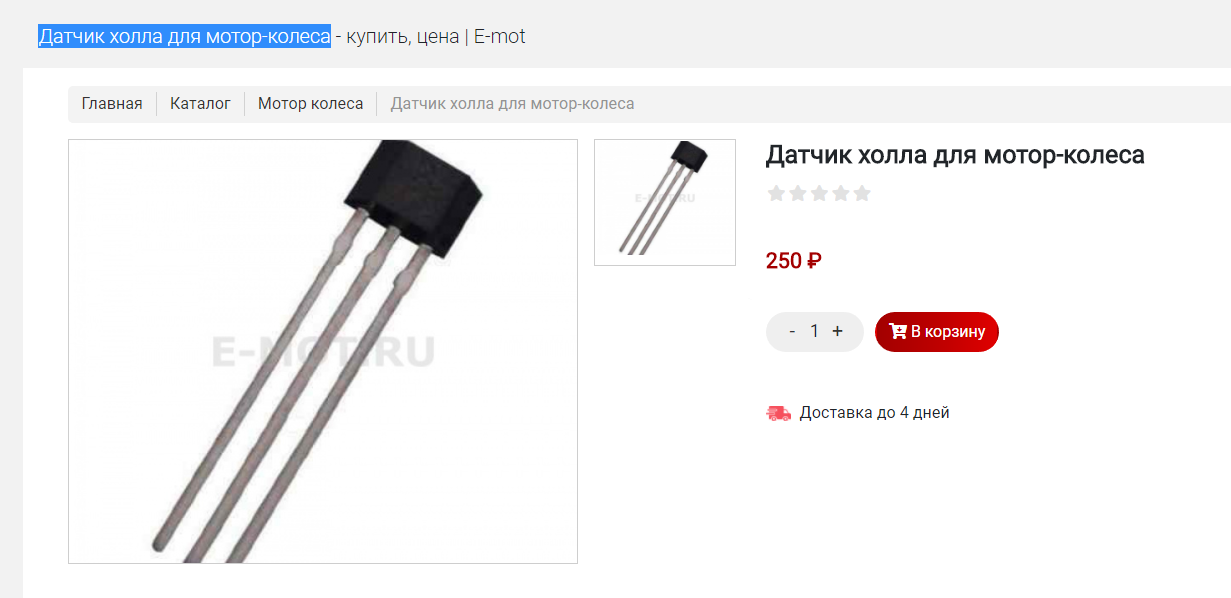The height and width of the screenshot is (598, 1231).
Task: Give a five-star rating
Action: pyautogui.click(x=862, y=193)
